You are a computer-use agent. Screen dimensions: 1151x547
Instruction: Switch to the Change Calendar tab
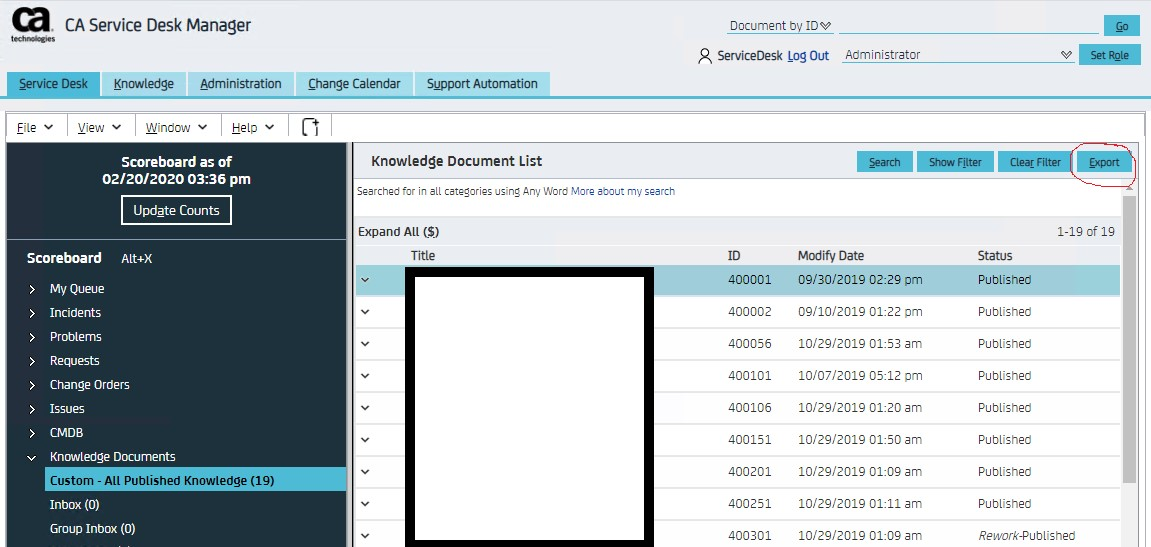354,84
